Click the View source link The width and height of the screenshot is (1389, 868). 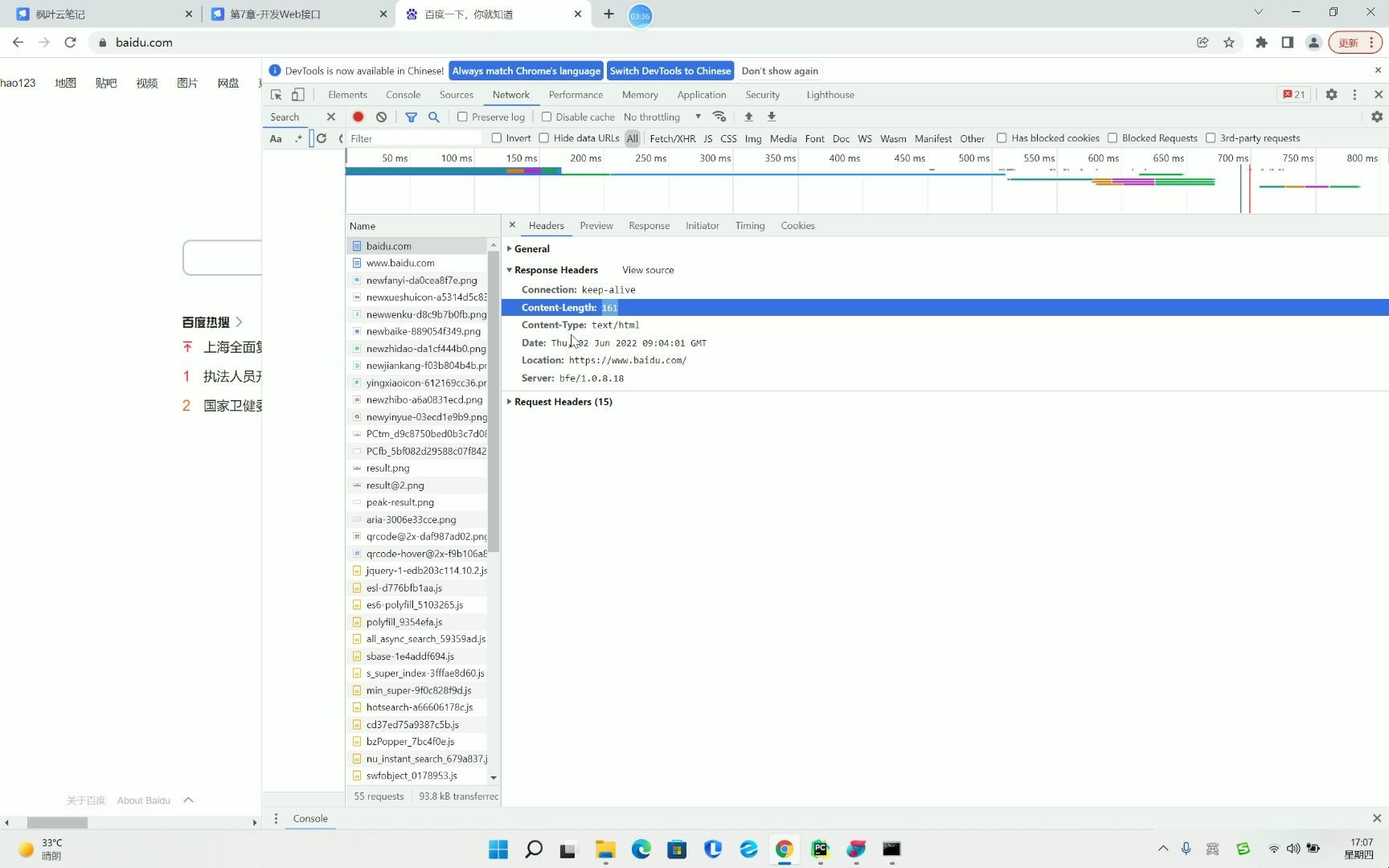point(647,270)
